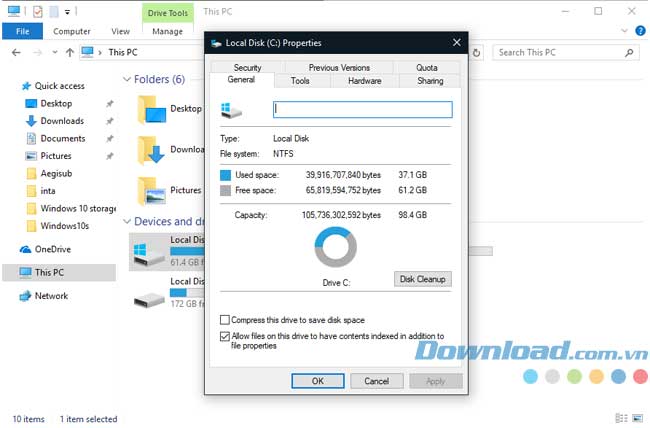The height and width of the screenshot is (428, 650).
Task: Select the second Local Disk drive icon
Action: click(149, 299)
